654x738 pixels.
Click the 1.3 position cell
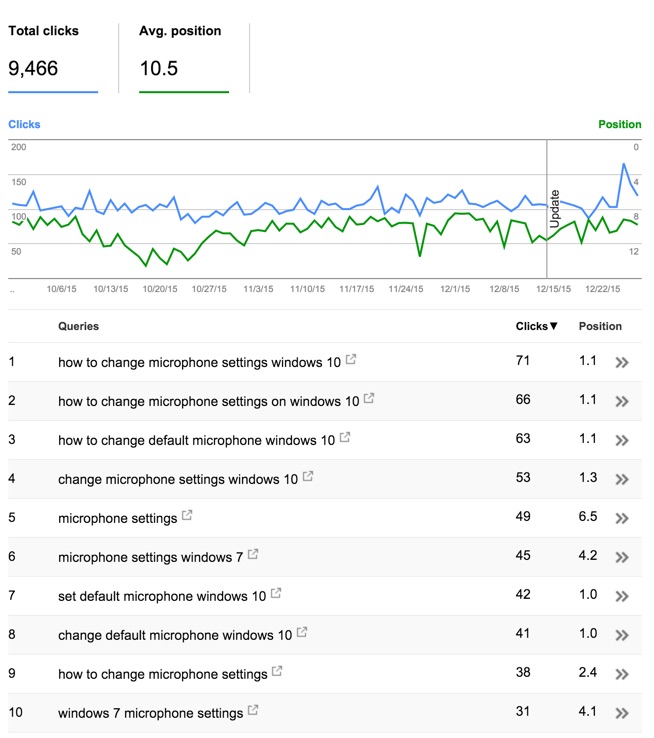point(588,477)
